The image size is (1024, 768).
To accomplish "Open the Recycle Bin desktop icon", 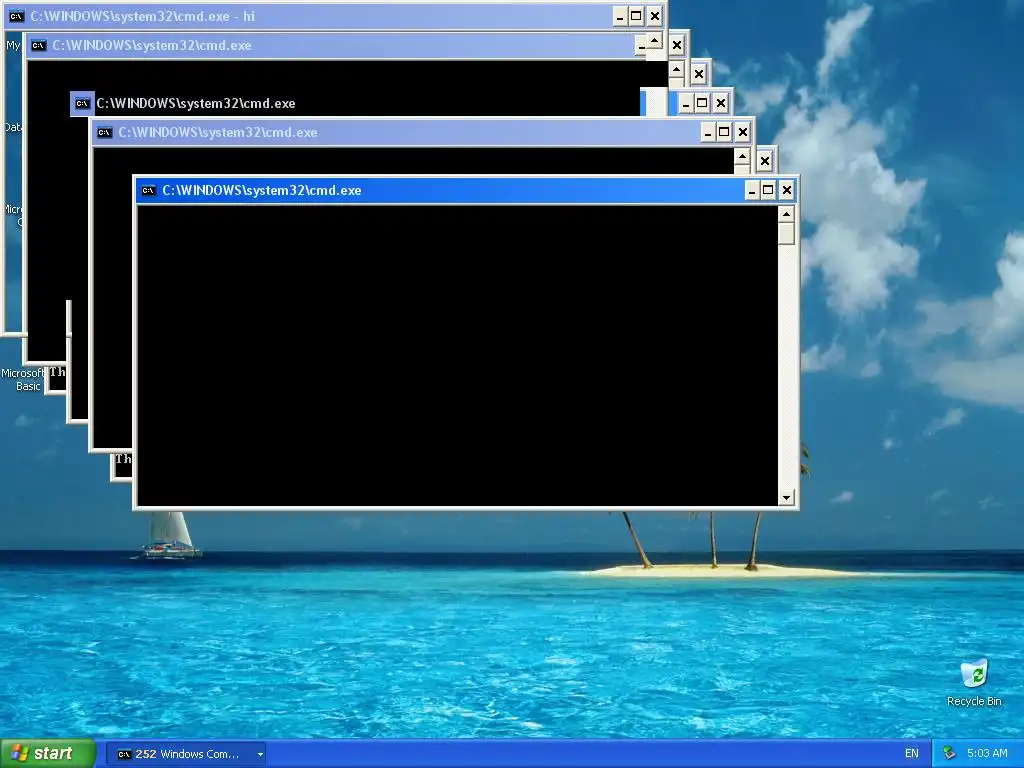I will click(974, 683).
